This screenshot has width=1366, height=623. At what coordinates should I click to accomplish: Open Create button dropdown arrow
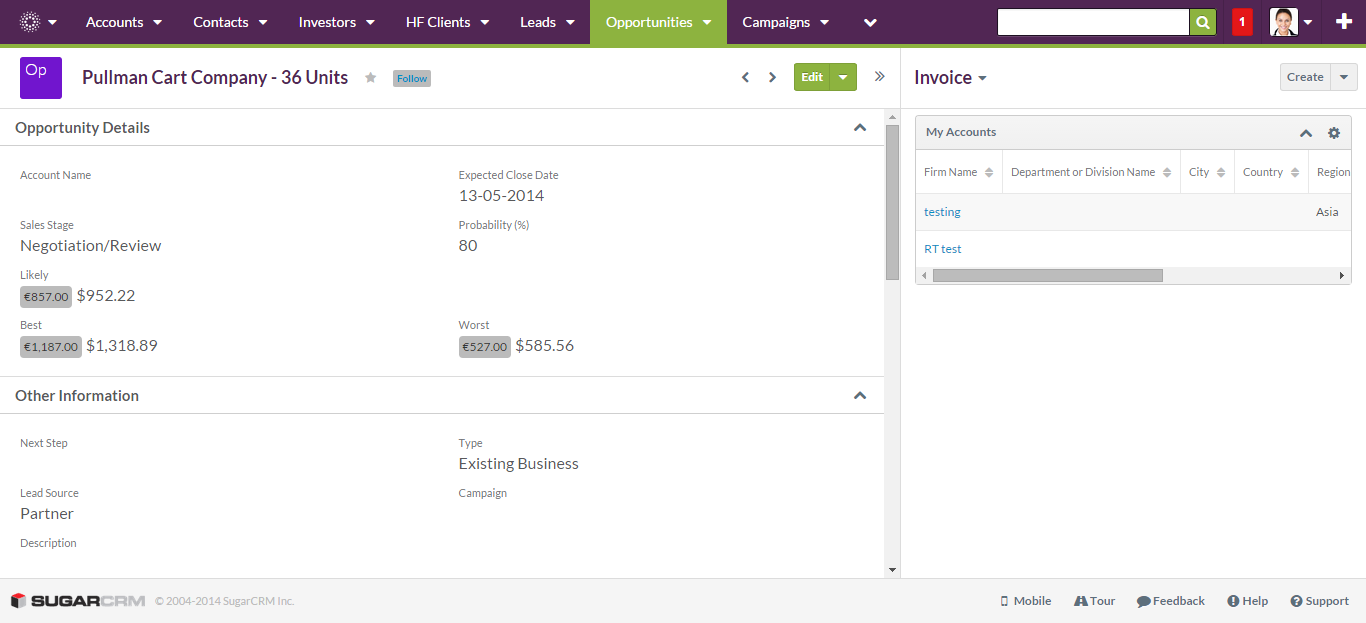[x=1344, y=77]
